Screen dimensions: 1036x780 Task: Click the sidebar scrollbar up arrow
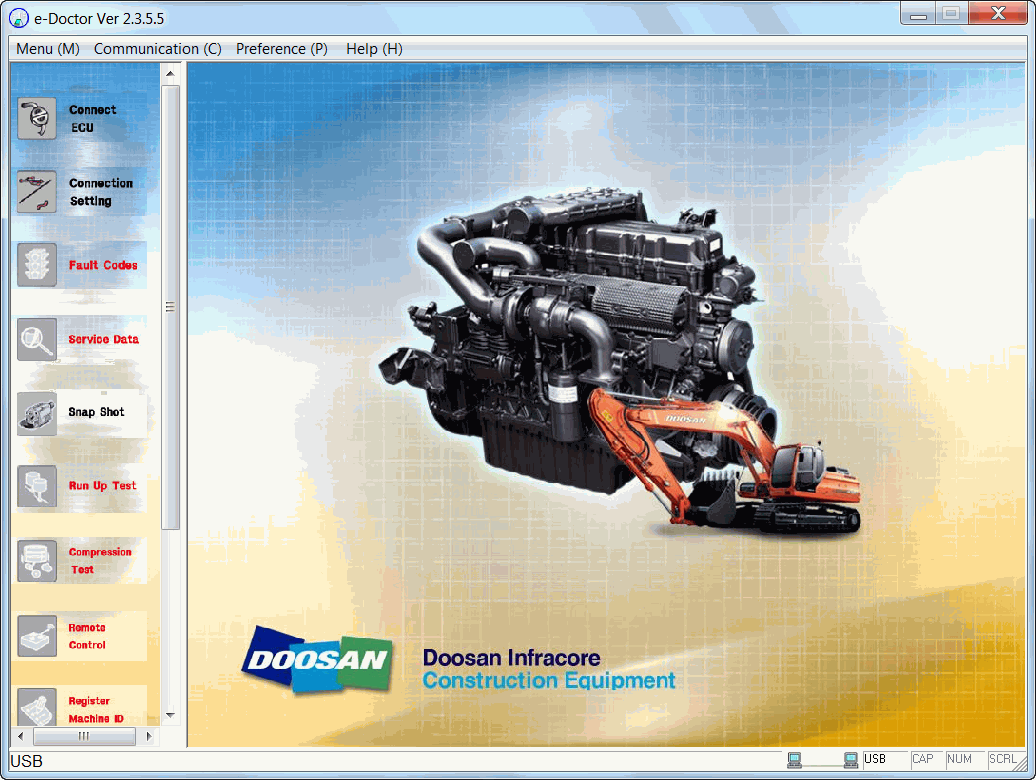pos(170,71)
